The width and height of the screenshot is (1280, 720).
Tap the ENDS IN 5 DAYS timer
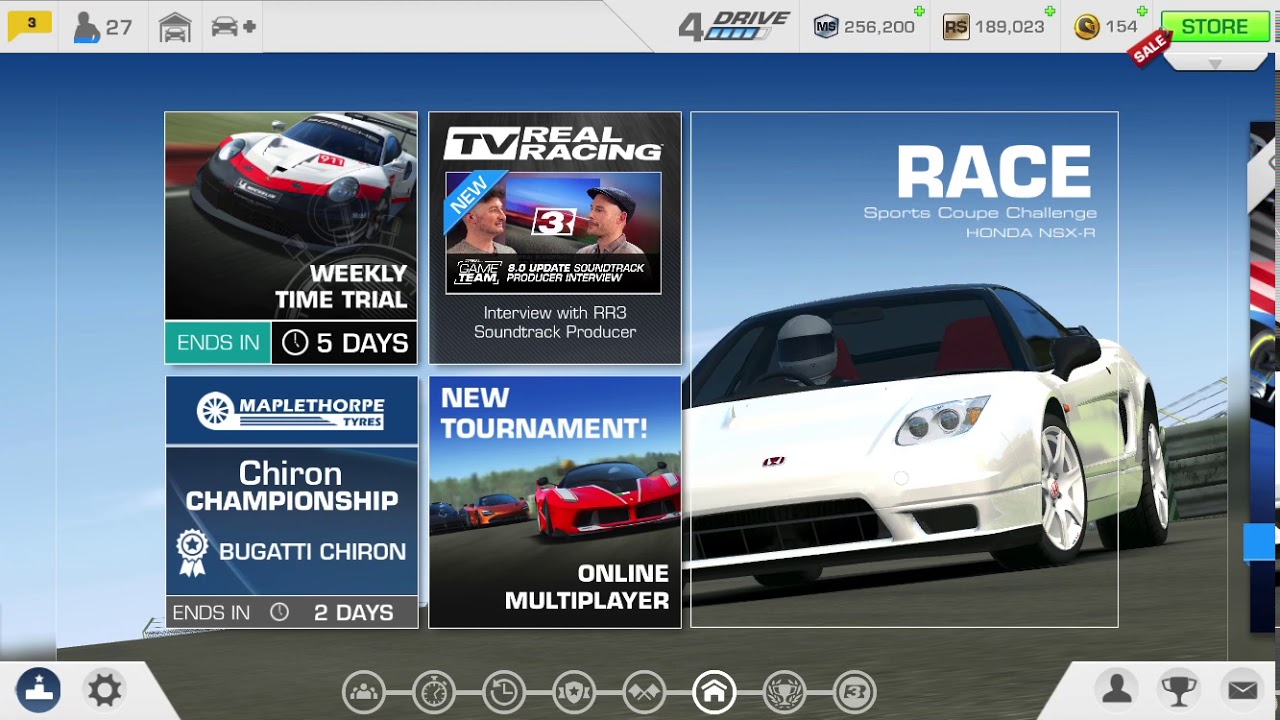[291, 342]
